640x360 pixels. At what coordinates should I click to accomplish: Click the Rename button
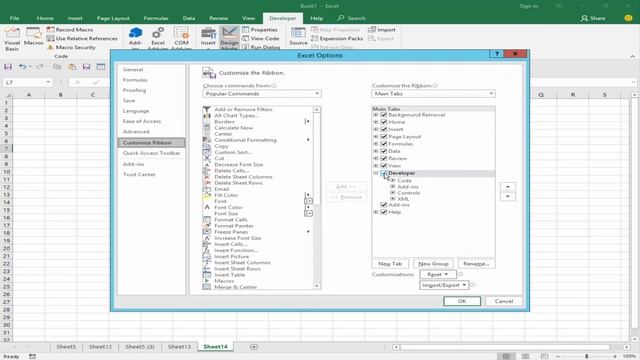click(476, 264)
